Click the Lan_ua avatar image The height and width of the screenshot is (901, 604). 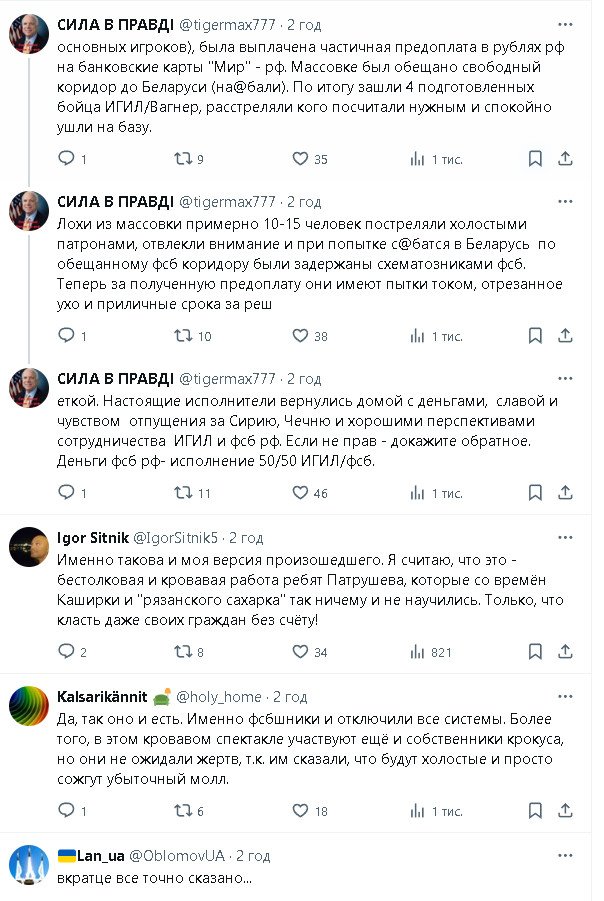coord(30,866)
